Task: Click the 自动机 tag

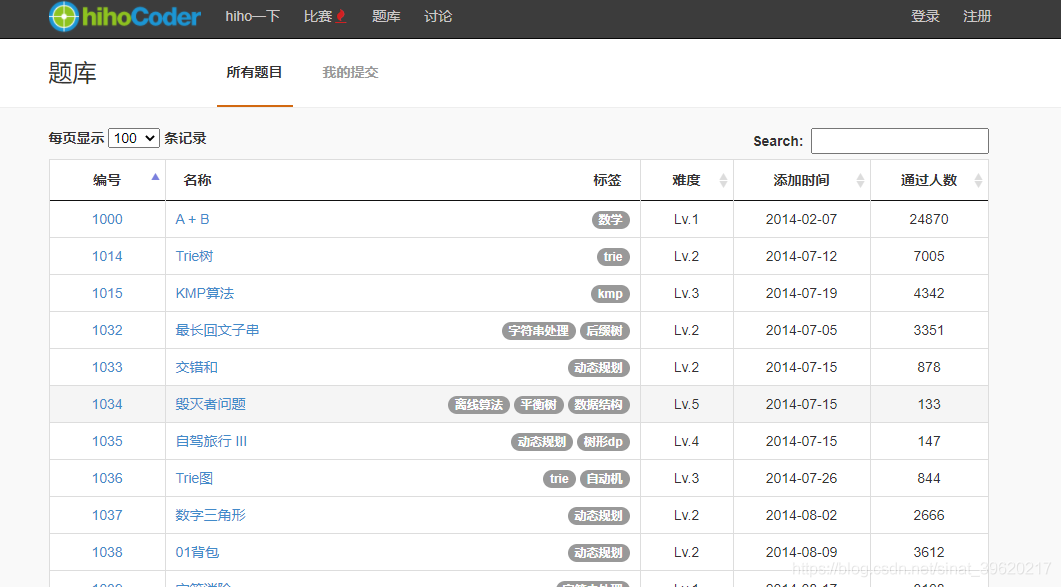Action: tap(605, 479)
